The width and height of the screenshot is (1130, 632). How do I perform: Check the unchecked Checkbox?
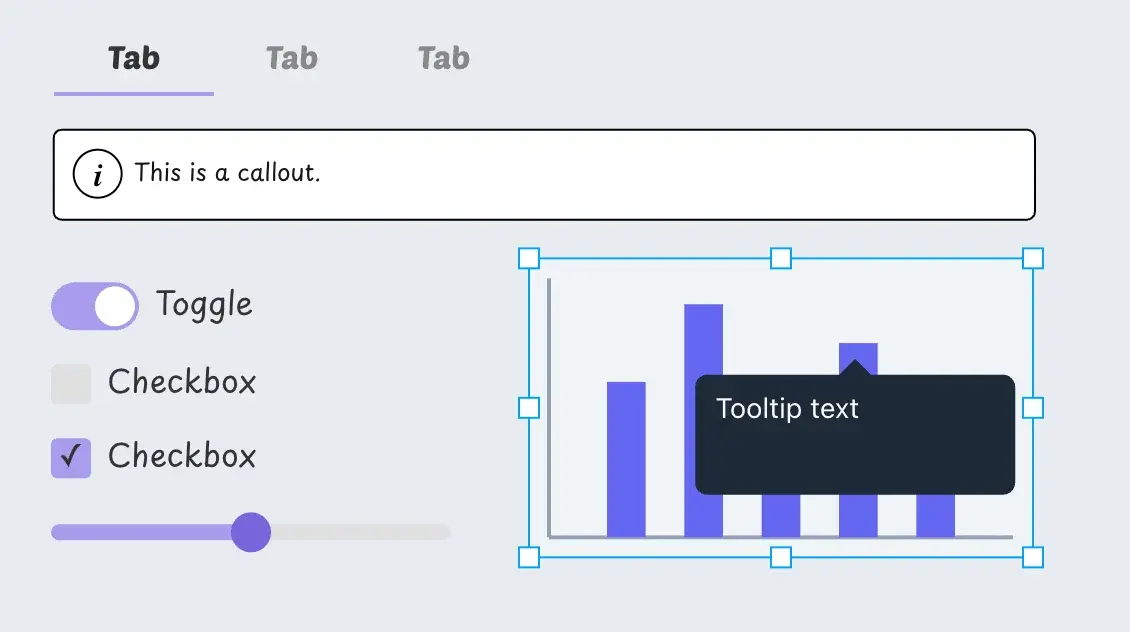(x=70, y=383)
